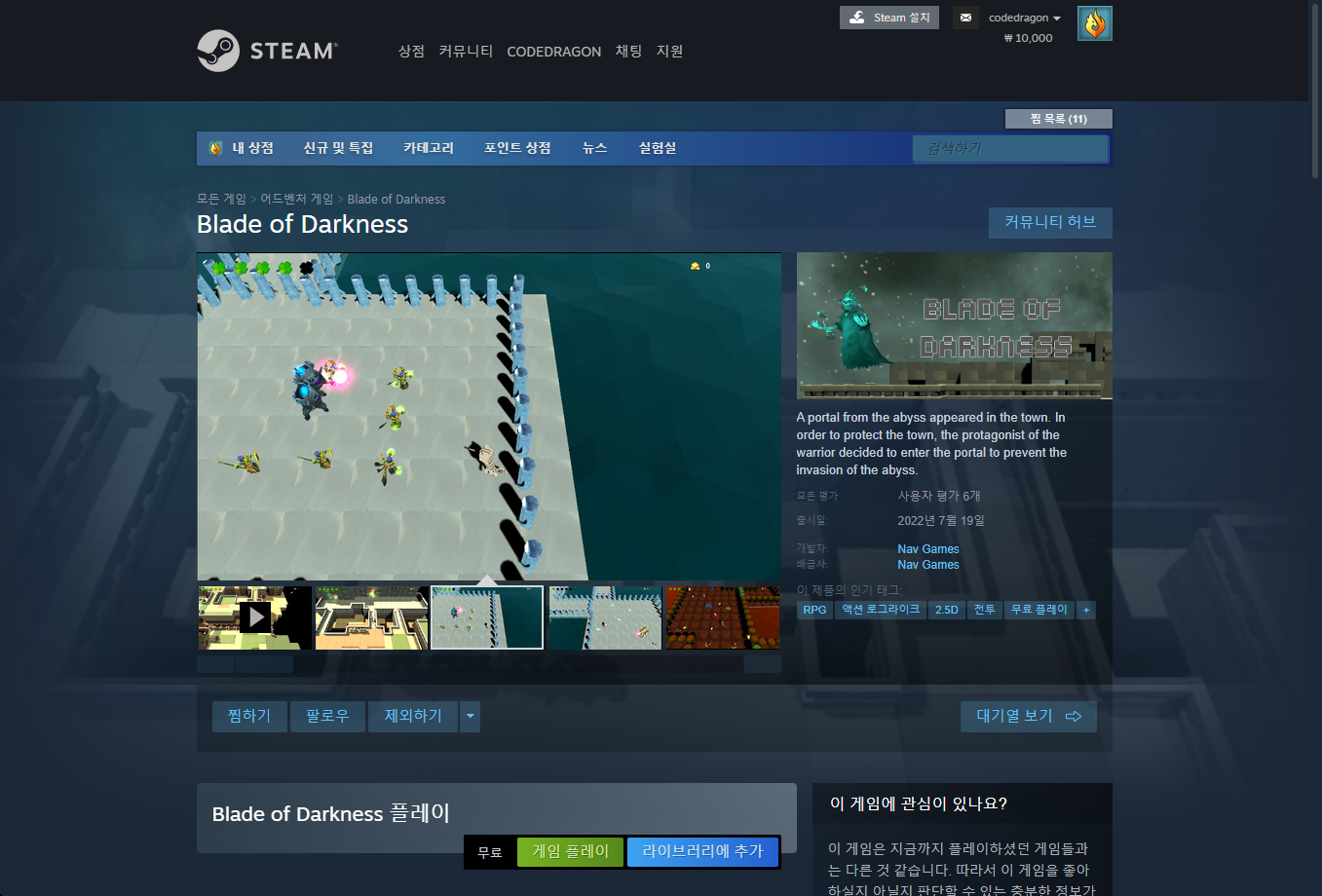Click the 모든 게임 breadcrumb link
1322x896 pixels.
pyautogui.click(x=221, y=199)
